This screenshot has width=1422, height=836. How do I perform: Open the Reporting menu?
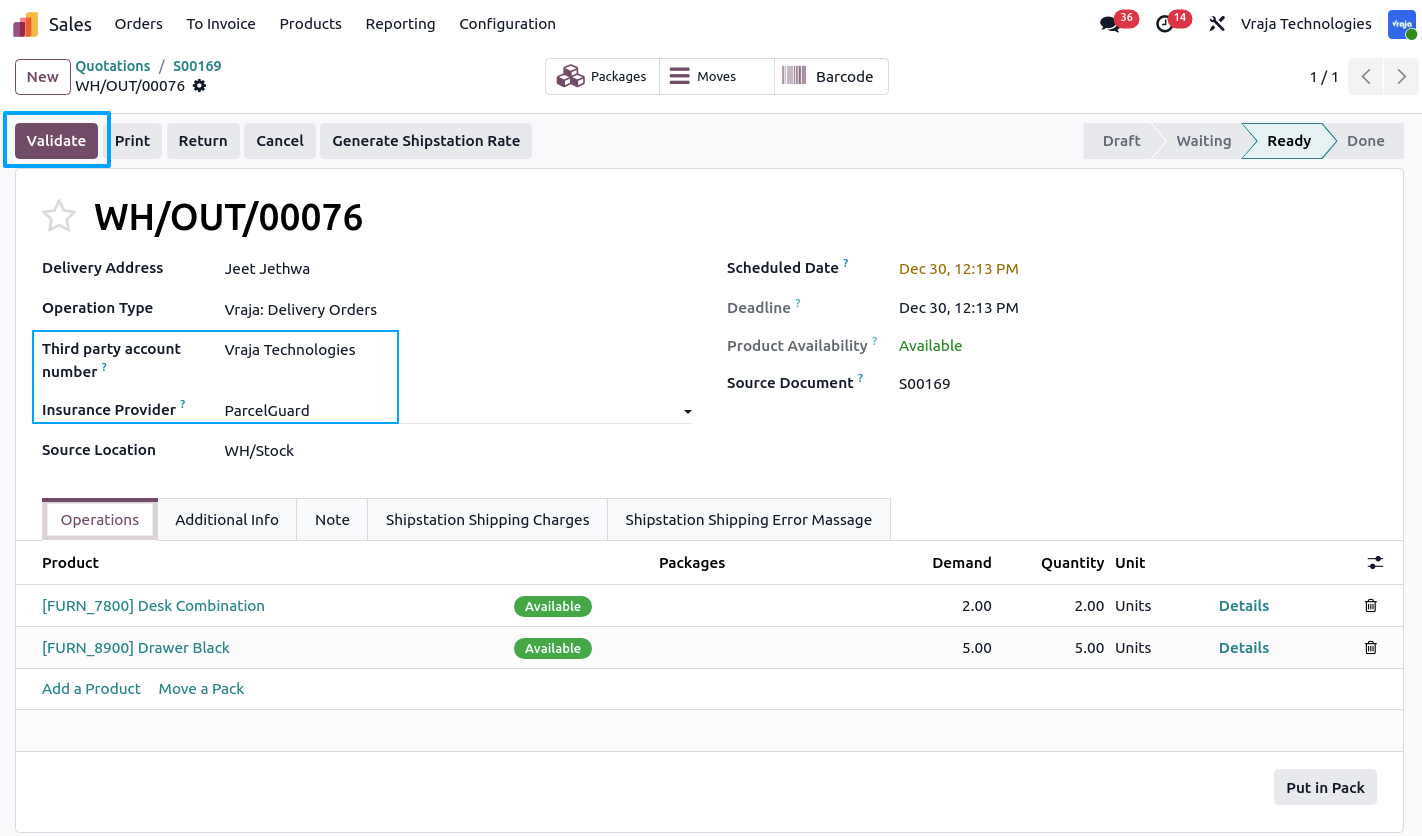pyautogui.click(x=400, y=24)
